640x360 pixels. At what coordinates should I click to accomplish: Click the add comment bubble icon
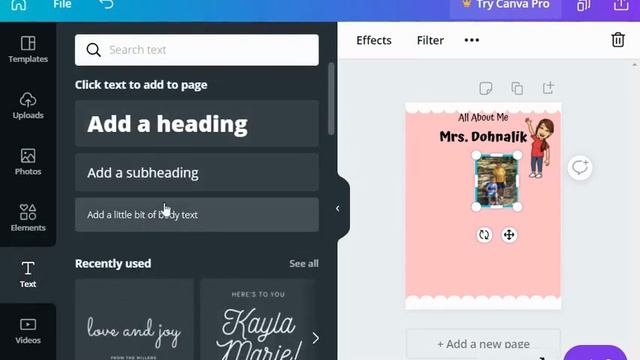[x=580, y=167]
